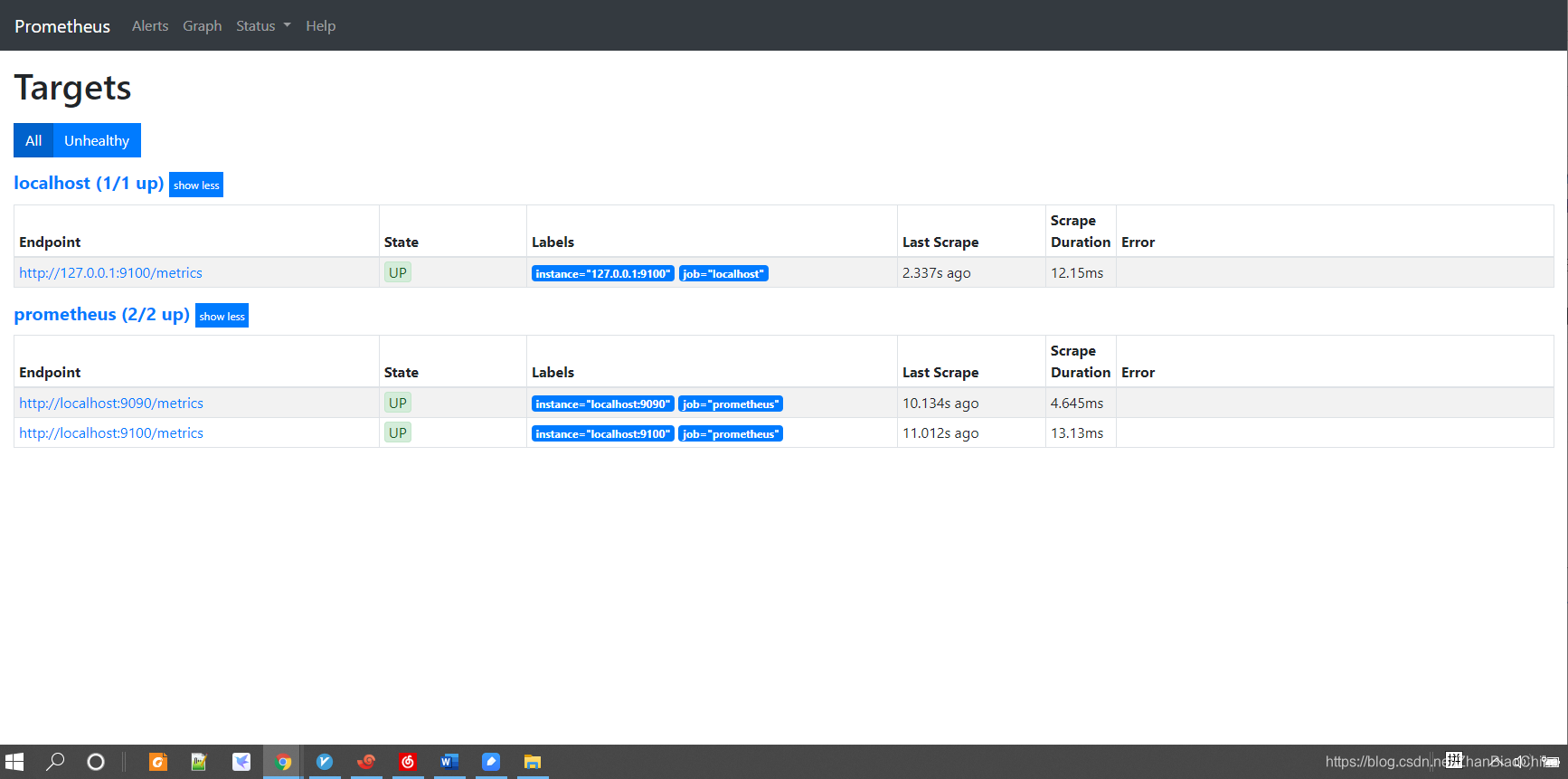
Task: Click UP state of localhost:9100 row
Action: [398, 433]
